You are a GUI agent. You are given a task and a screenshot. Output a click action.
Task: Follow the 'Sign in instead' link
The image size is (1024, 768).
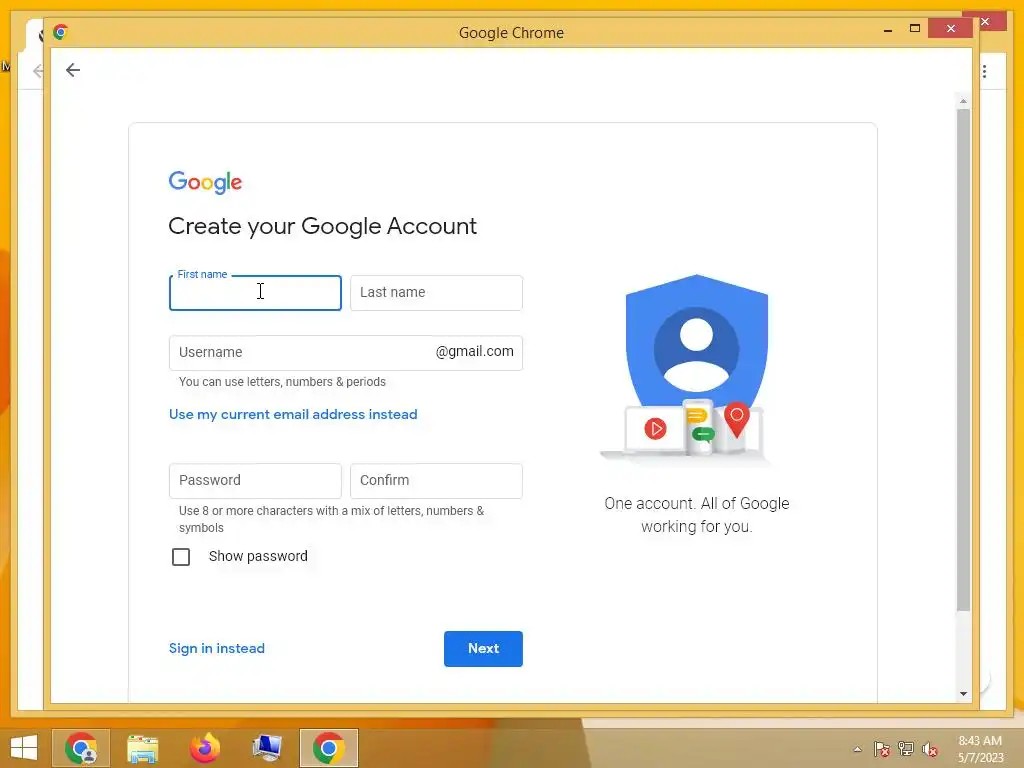(x=217, y=648)
